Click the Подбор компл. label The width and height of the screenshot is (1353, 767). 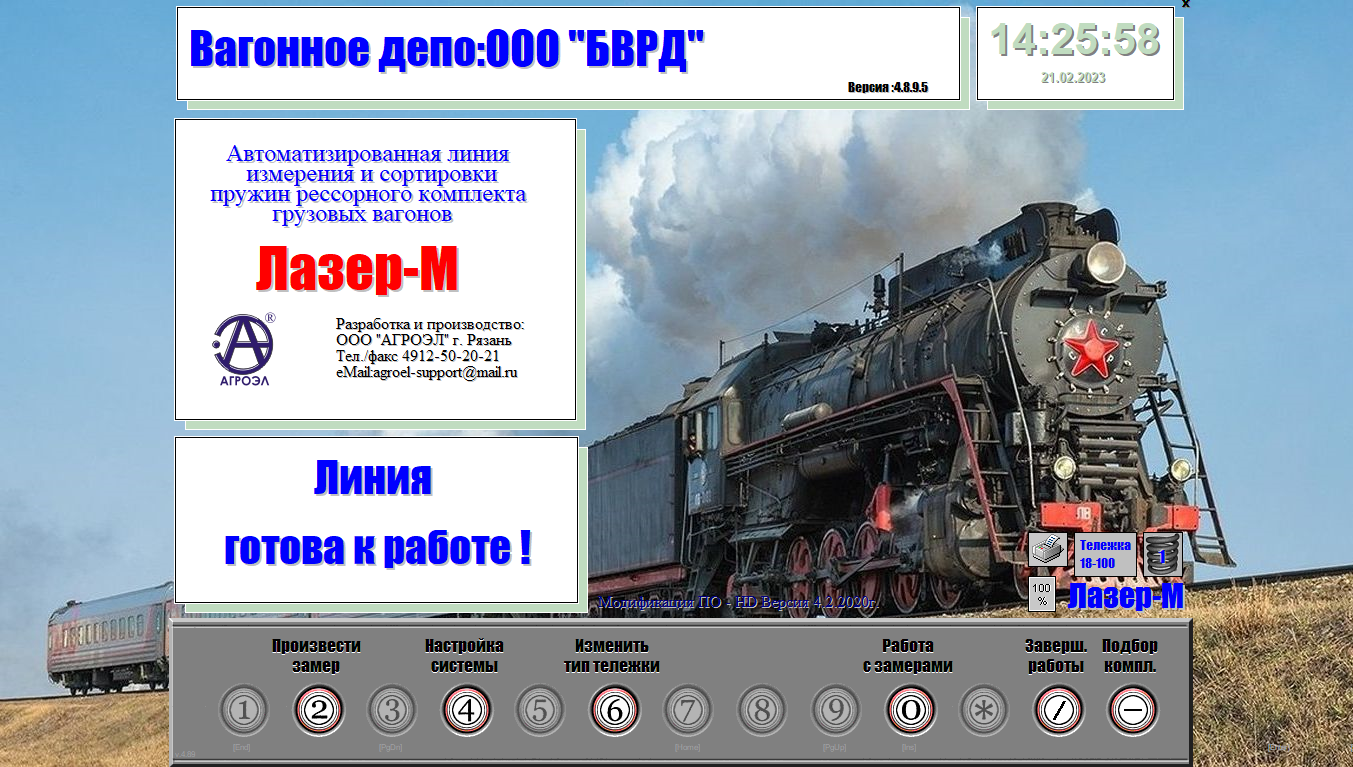click(1130, 656)
